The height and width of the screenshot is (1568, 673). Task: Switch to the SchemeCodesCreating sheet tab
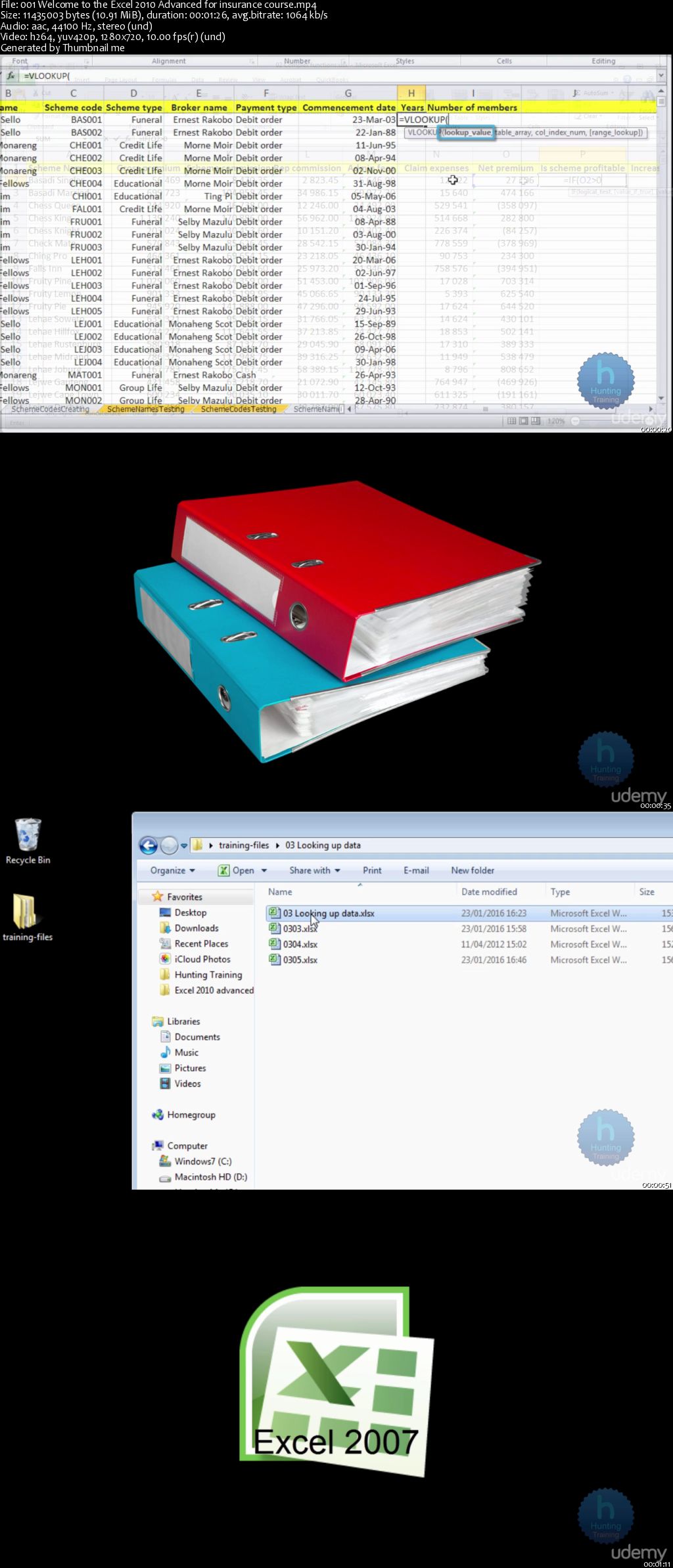(x=50, y=409)
